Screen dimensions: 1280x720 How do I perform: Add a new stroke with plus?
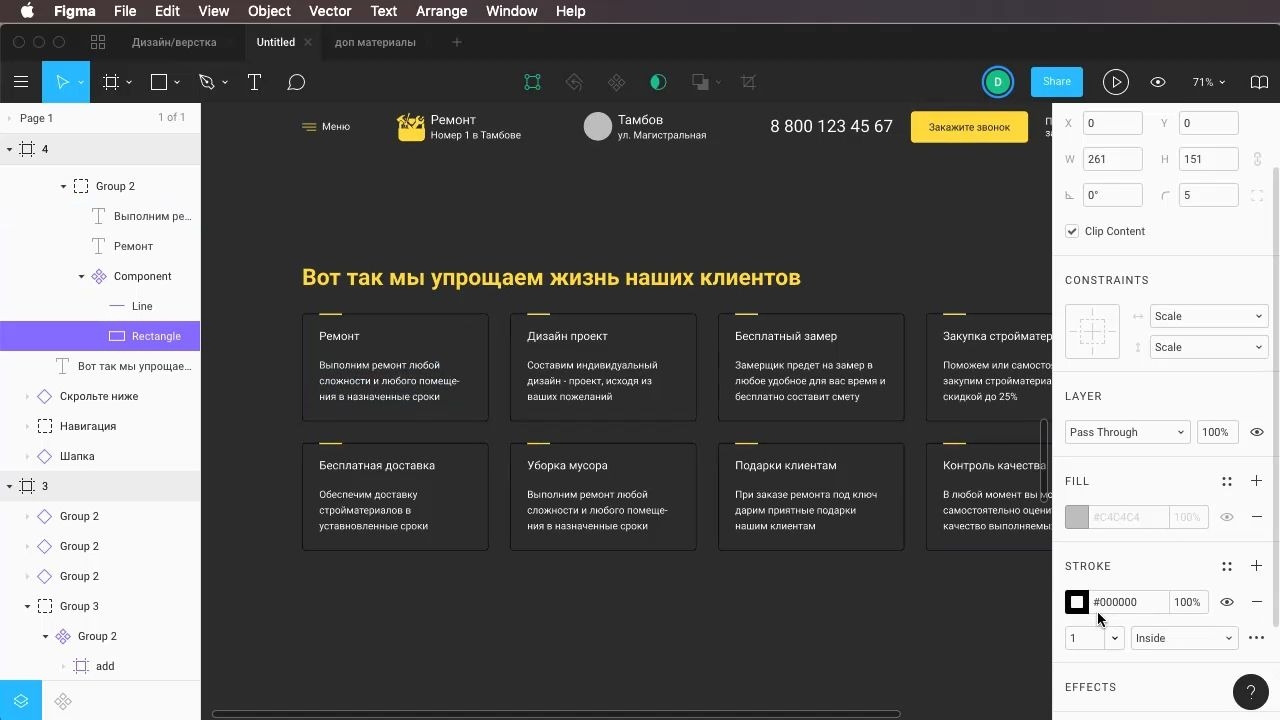1257,566
